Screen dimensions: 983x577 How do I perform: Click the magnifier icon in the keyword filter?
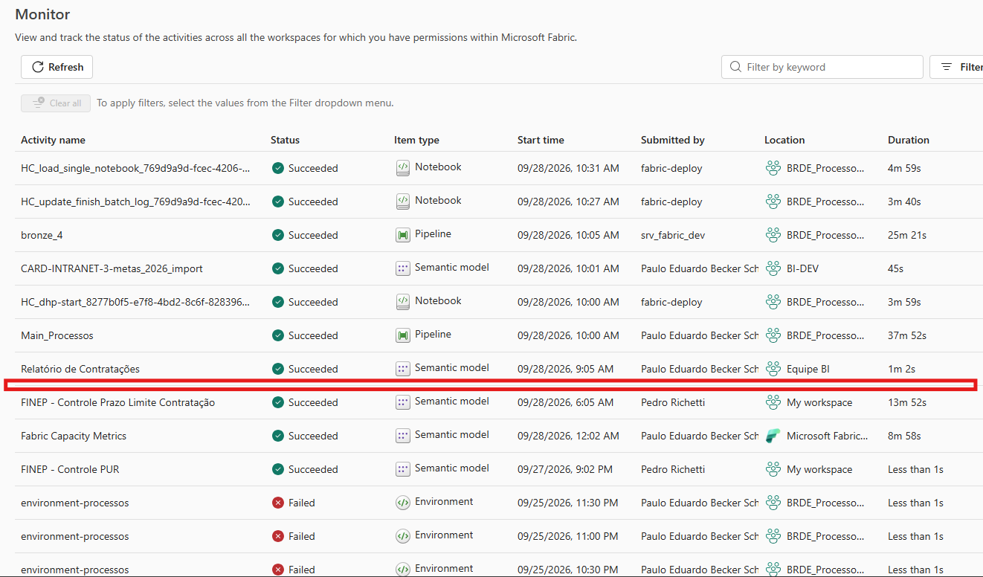(735, 67)
